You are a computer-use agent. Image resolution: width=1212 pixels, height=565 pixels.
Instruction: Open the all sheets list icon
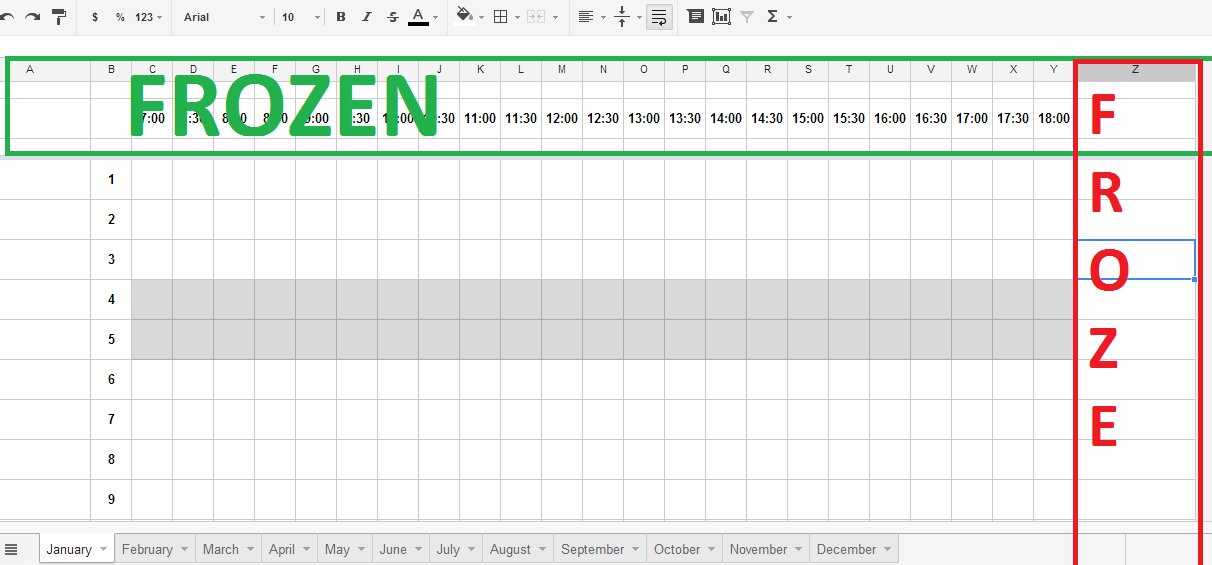coord(11,549)
